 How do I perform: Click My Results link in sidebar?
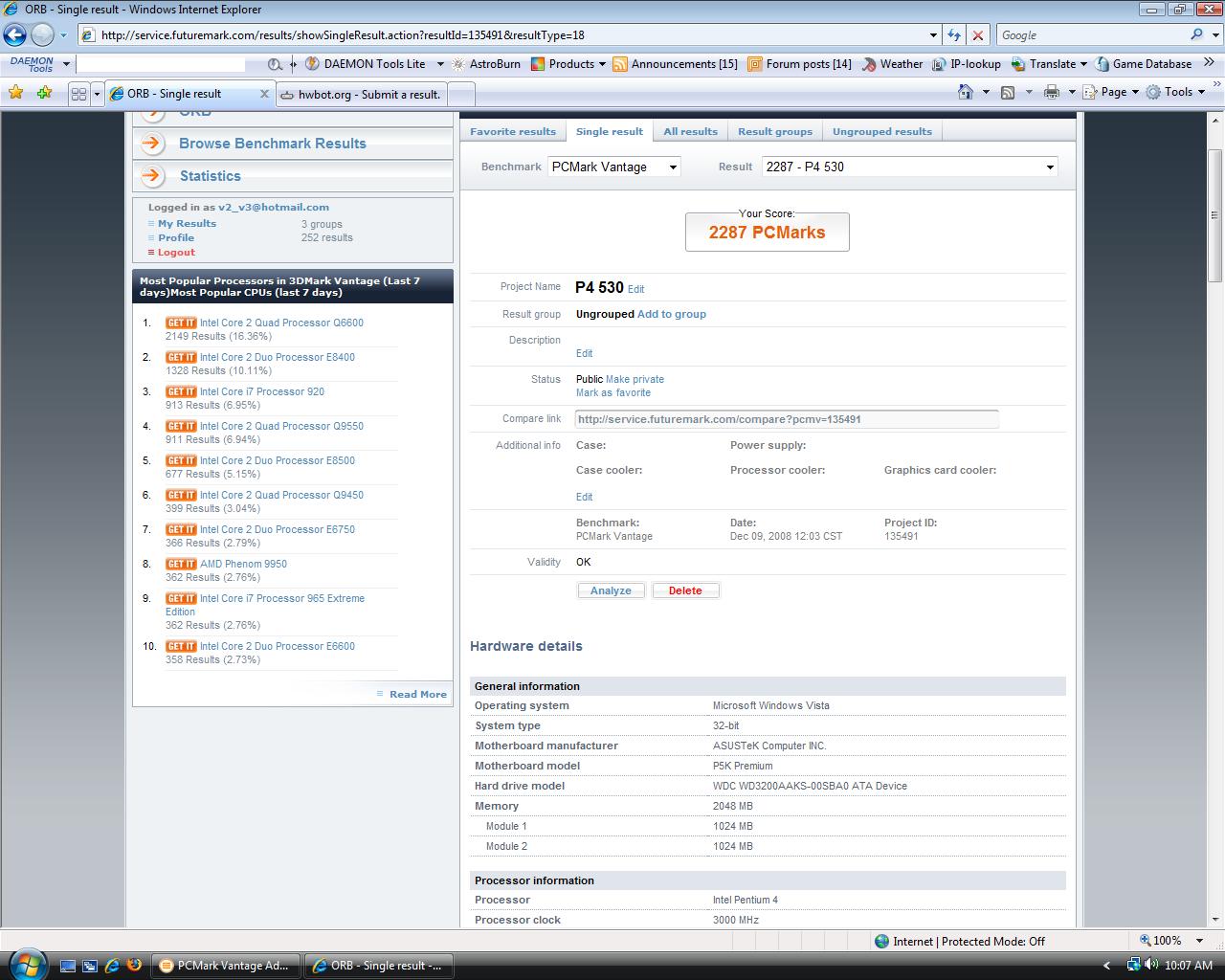click(x=187, y=223)
